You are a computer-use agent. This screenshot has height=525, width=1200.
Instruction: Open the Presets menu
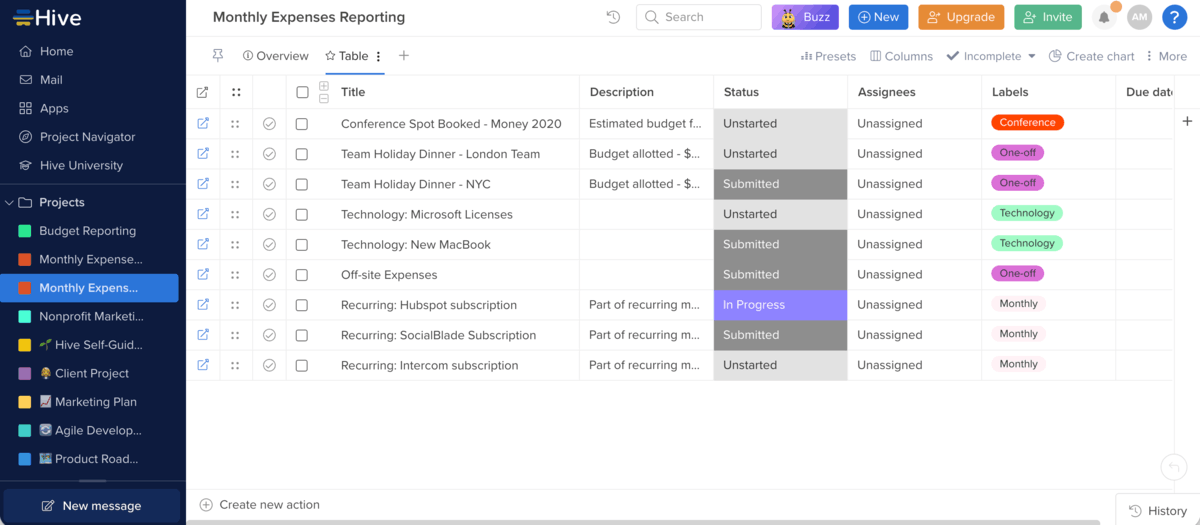coord(828,56)
